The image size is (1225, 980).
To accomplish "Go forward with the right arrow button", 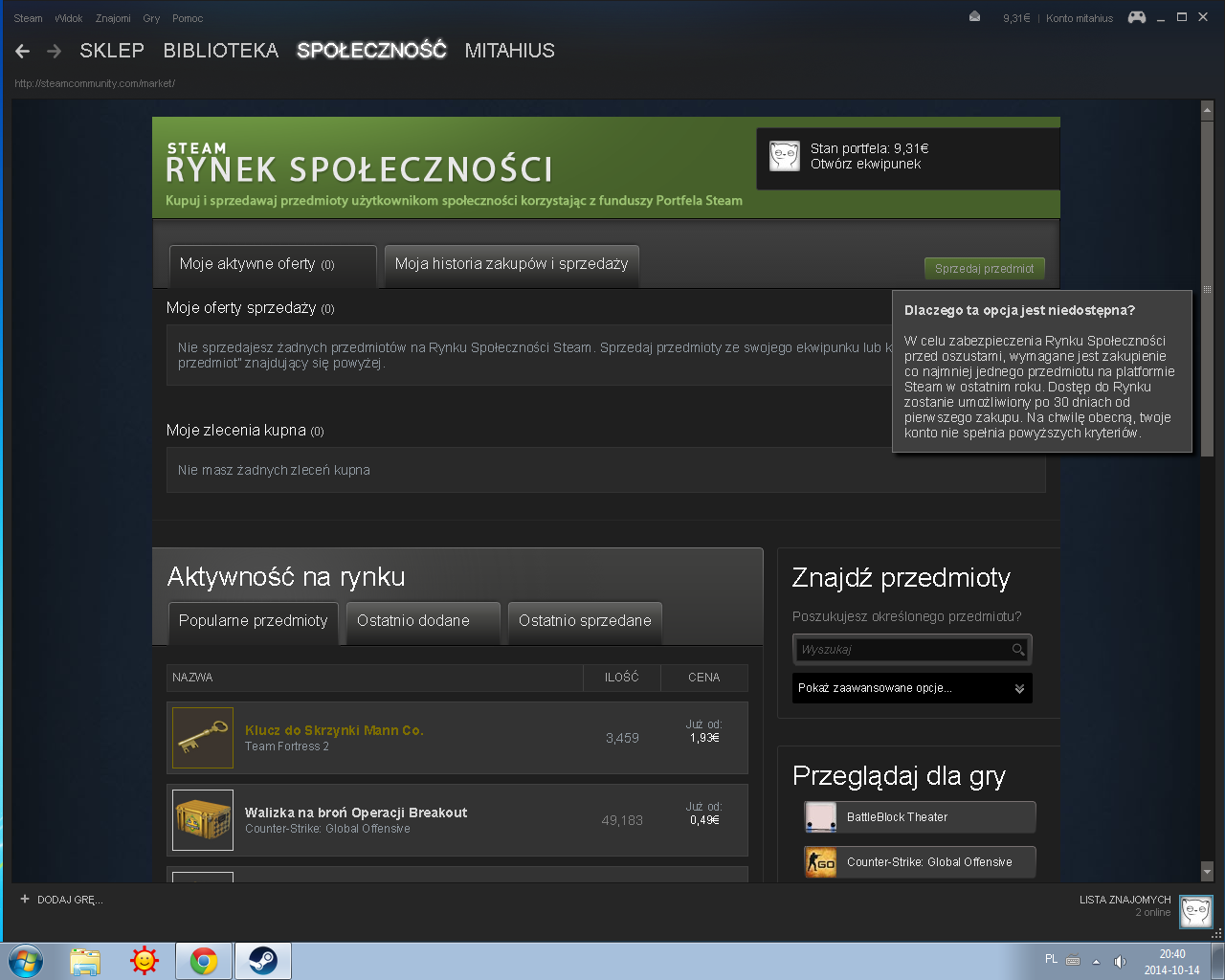I will coord(55,51).
